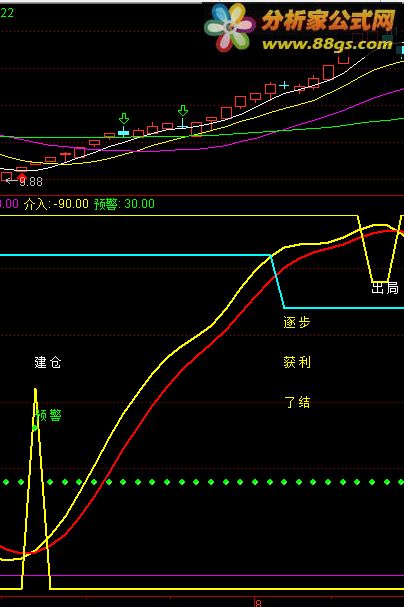The image size is (404, 607).
Task: Click the first green down arrow marker
Action: click(124, 118)
